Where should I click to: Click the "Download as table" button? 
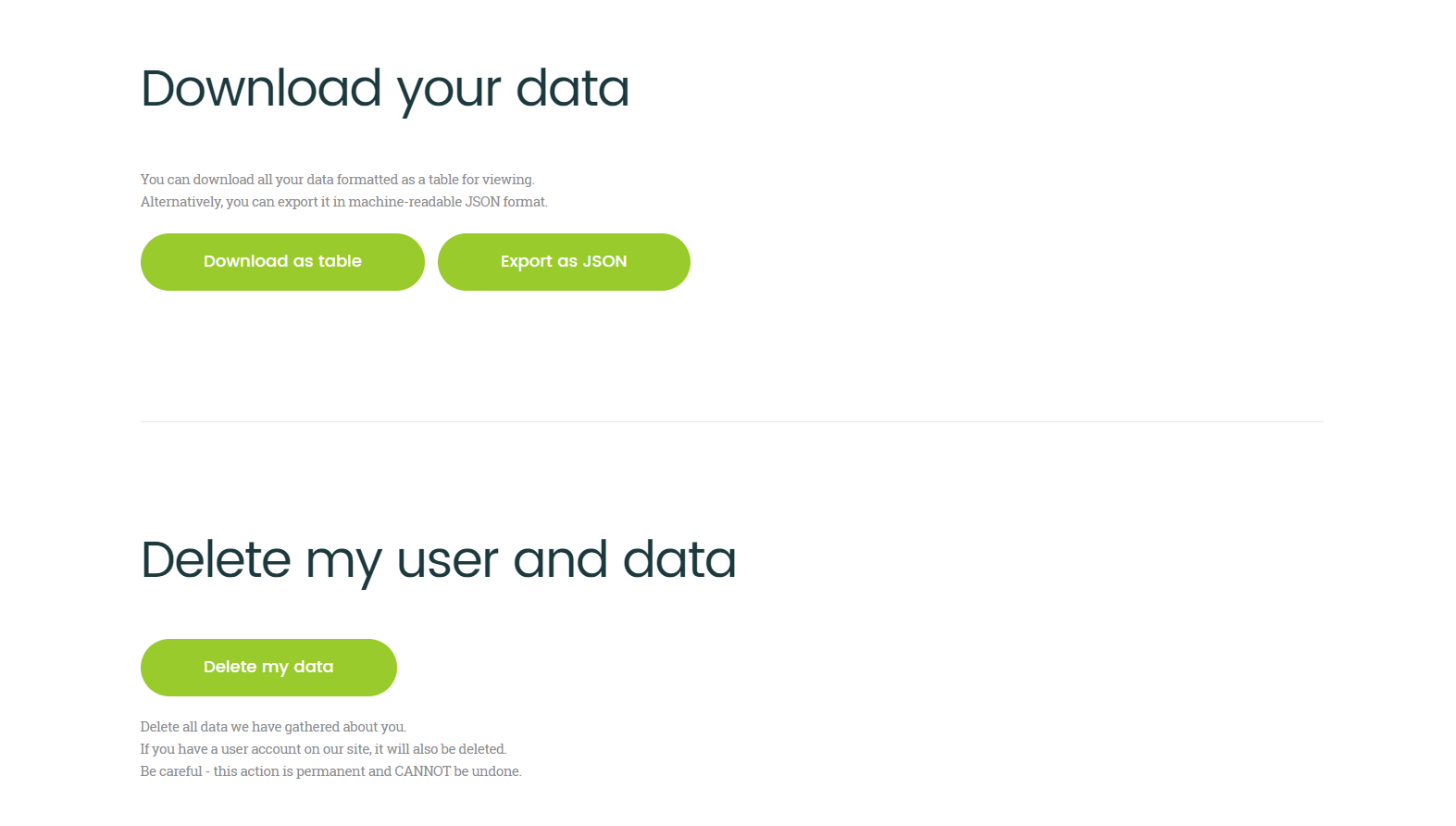click(x=282, y=262)
